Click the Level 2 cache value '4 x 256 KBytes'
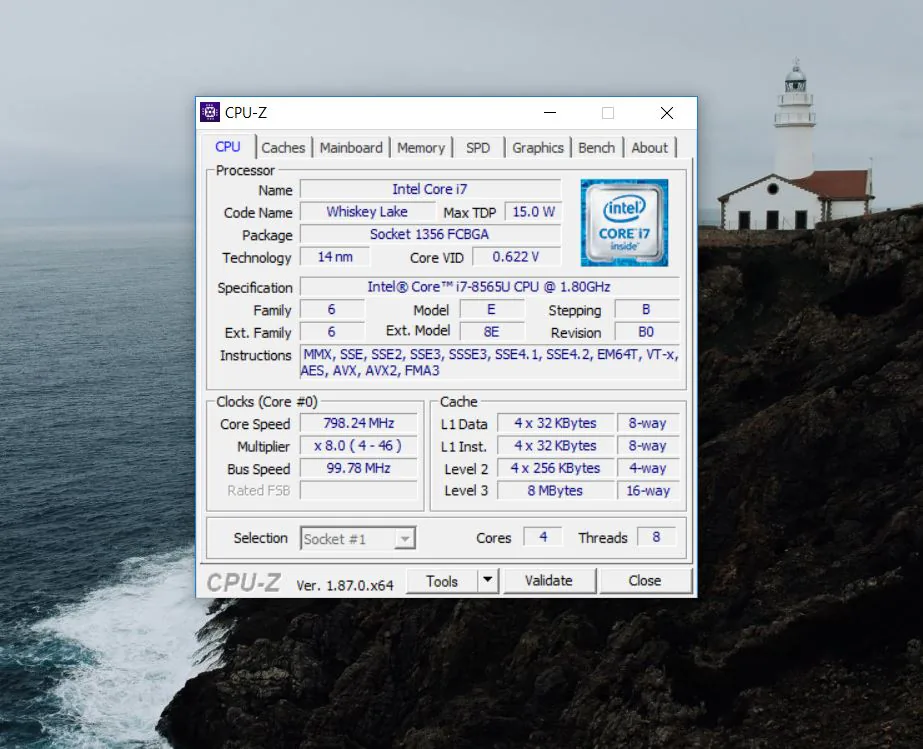 tap(555, 468)
